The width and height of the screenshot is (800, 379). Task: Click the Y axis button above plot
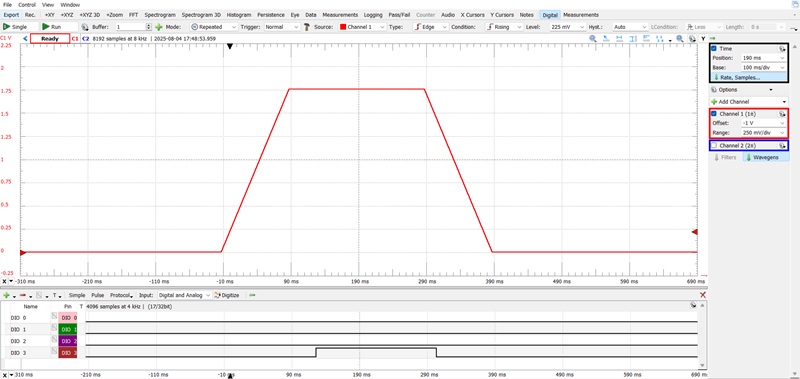(x=703, y=38)
